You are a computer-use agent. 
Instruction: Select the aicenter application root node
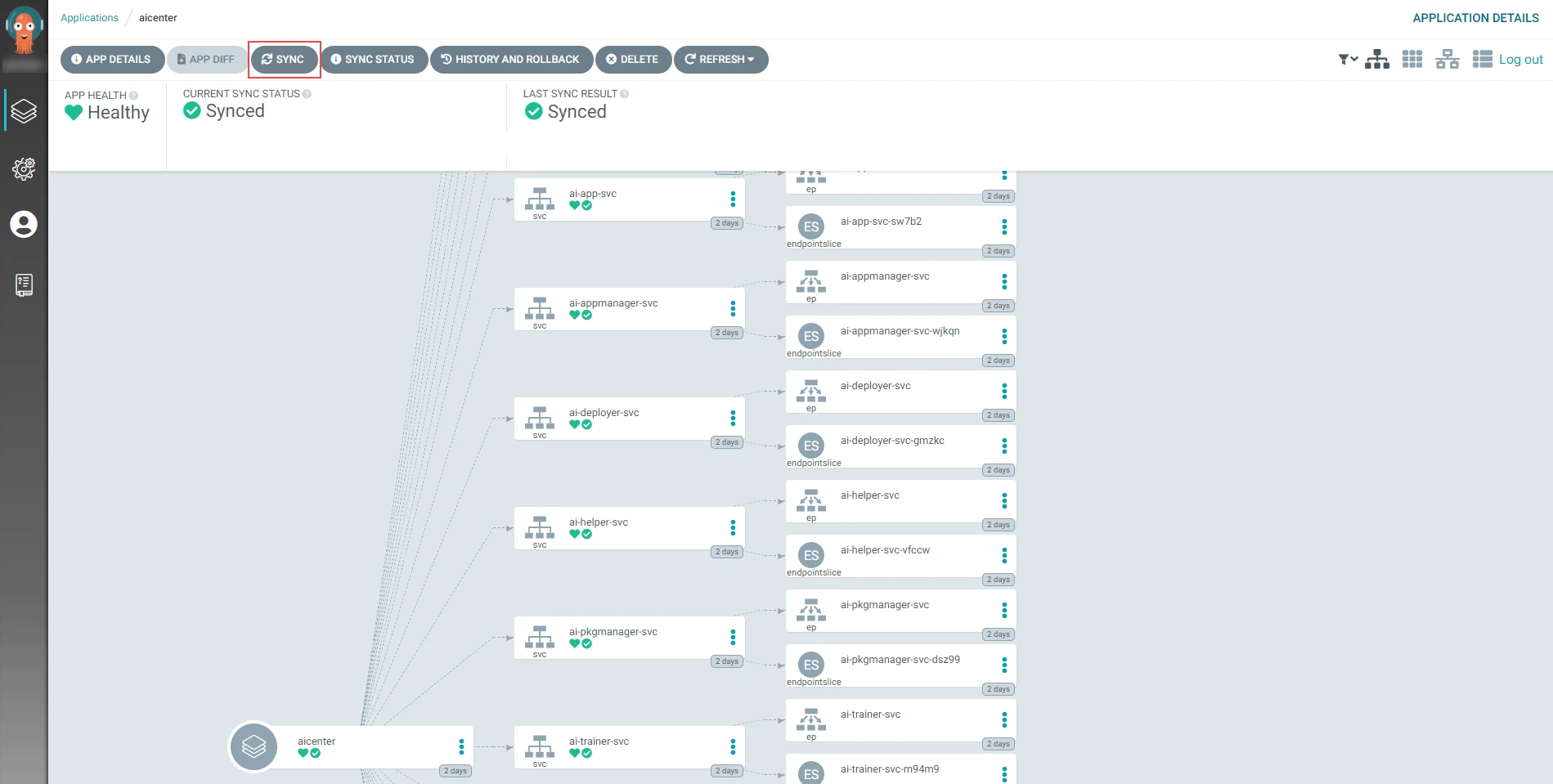point(352,747)
